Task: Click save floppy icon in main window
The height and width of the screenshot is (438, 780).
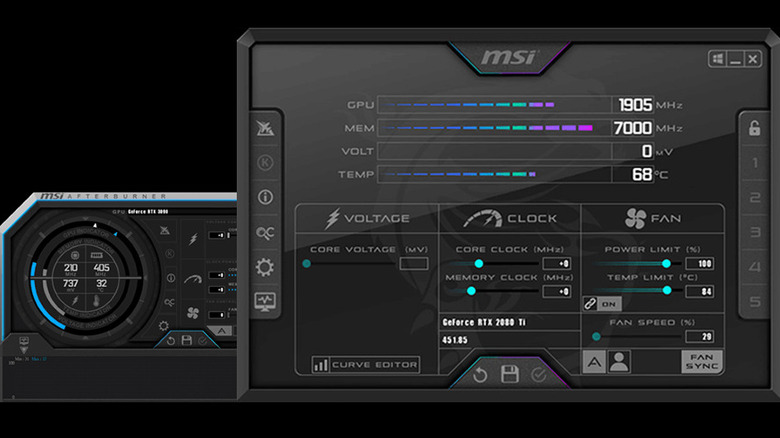Action: 510,374
